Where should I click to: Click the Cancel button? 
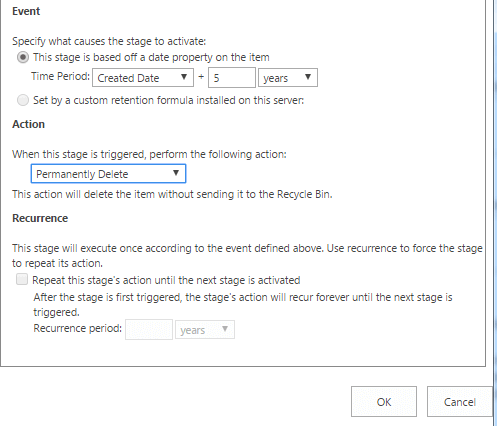click(460, 402)
